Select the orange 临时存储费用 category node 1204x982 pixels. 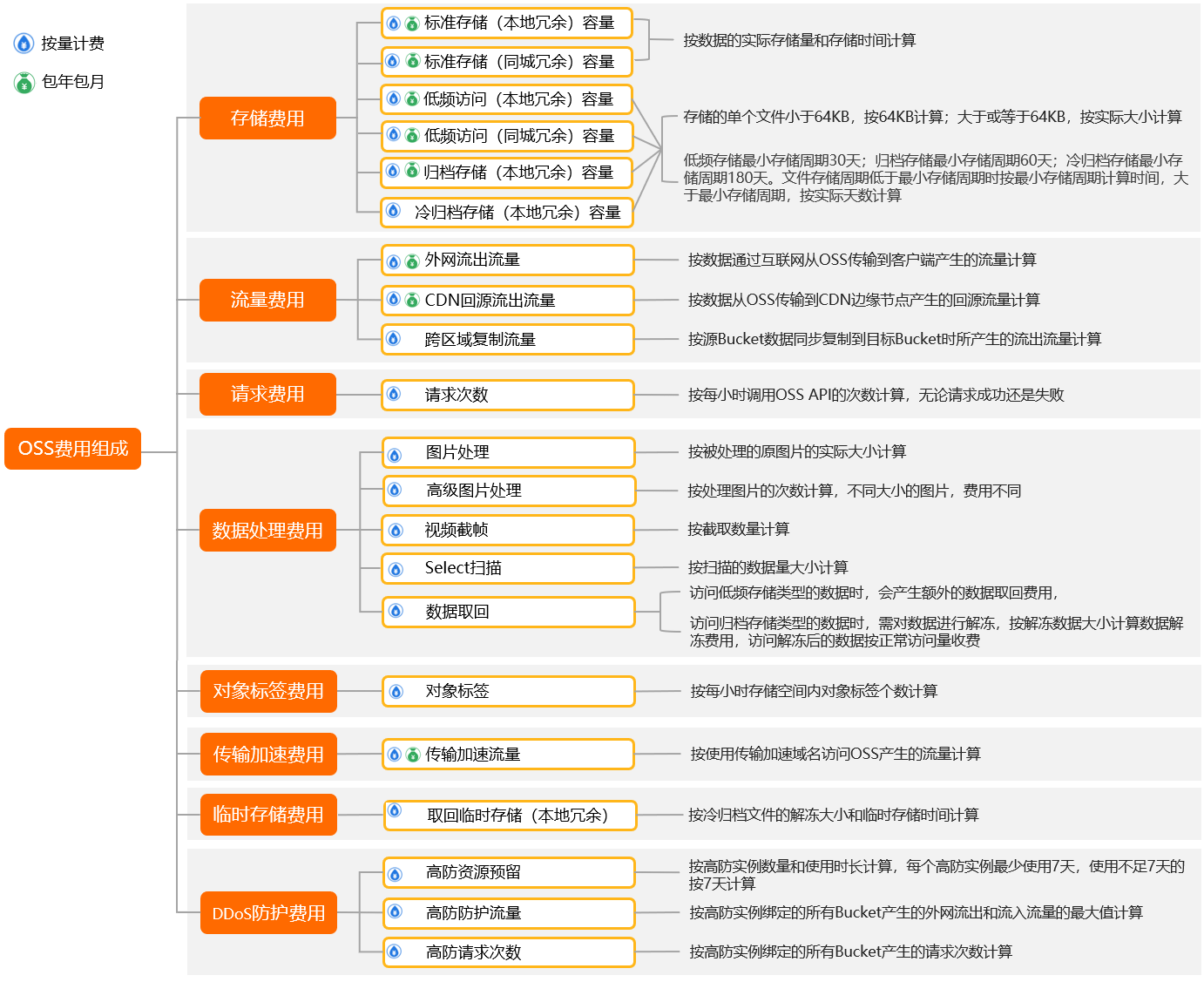coord(268,815)
